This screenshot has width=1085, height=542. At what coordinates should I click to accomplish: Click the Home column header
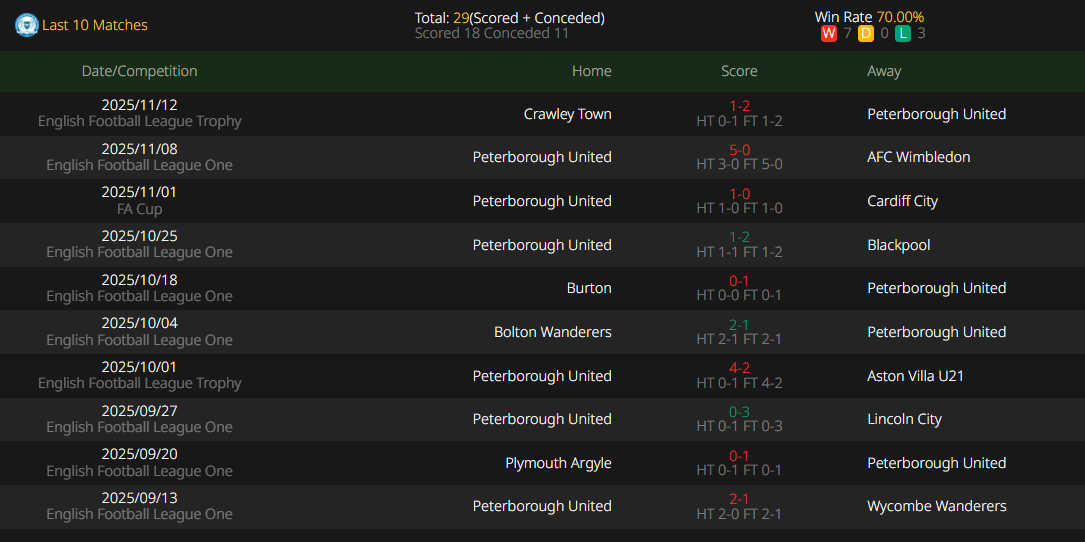coord(591,71)
